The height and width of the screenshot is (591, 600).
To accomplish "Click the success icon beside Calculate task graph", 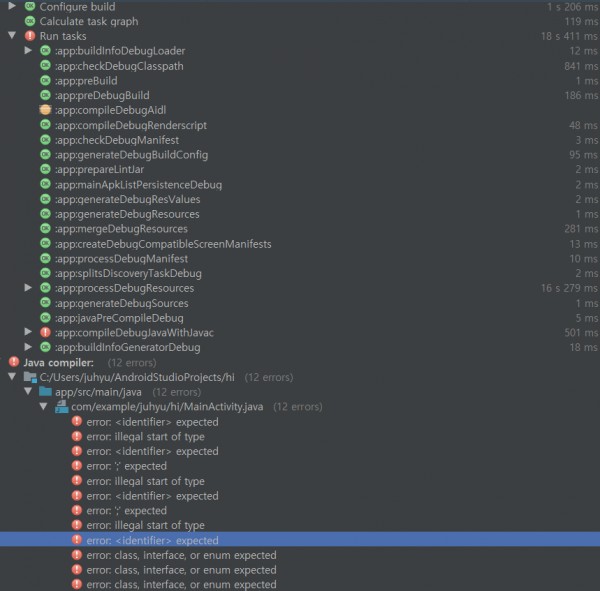I will tap(30, 21).
